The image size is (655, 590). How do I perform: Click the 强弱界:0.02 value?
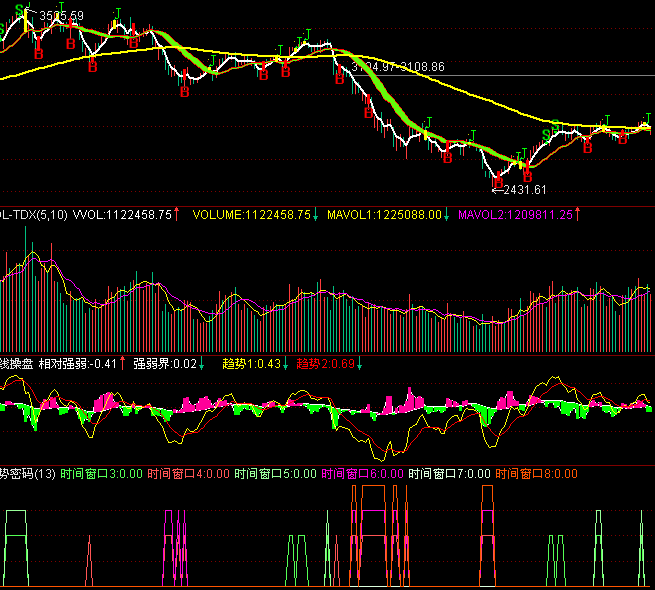(165, 364)
